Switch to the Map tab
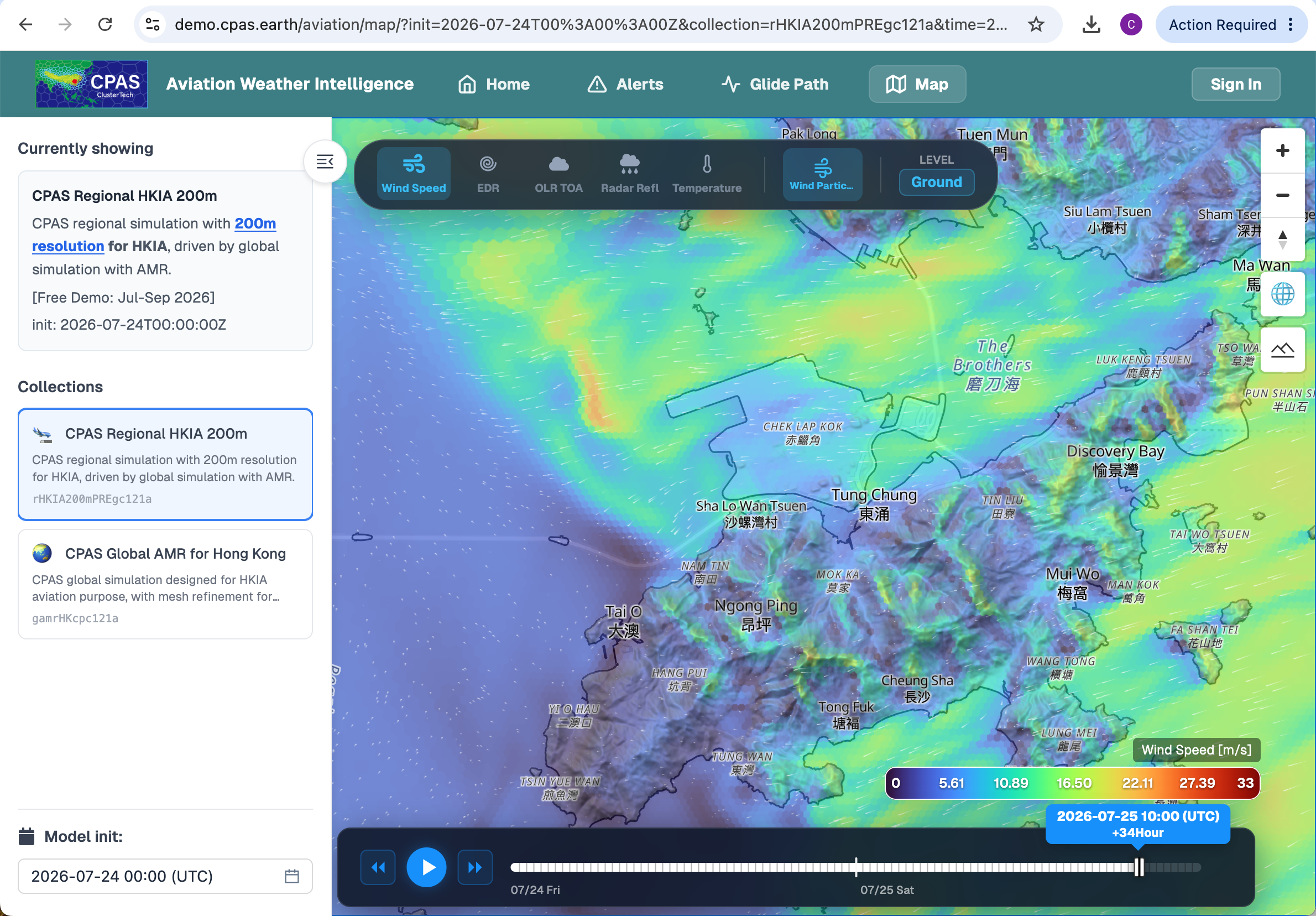Screen dimensions: 1316x916 point(917,84)
